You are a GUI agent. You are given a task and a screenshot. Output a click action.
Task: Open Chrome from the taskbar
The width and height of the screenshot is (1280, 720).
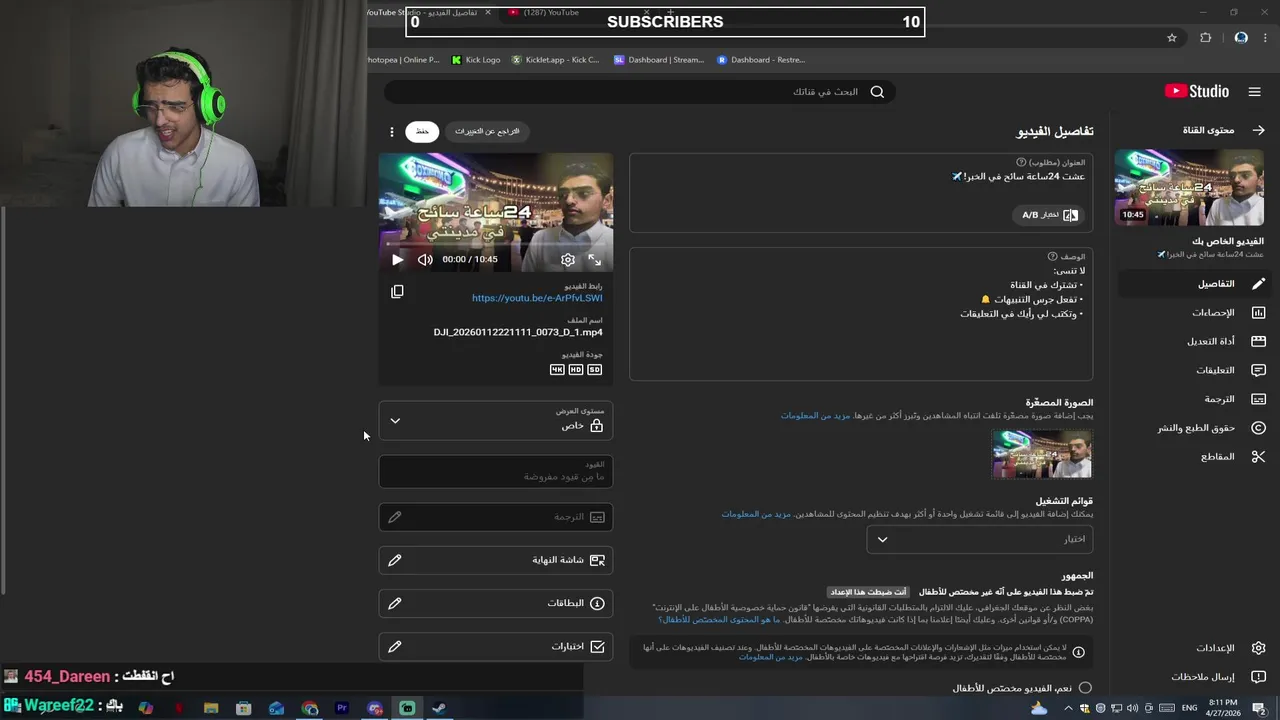pos(310,708)
